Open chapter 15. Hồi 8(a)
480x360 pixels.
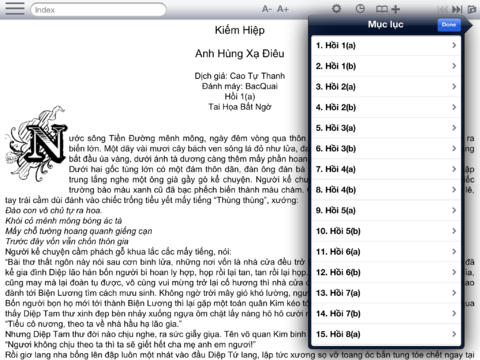(x=386, y=334)
